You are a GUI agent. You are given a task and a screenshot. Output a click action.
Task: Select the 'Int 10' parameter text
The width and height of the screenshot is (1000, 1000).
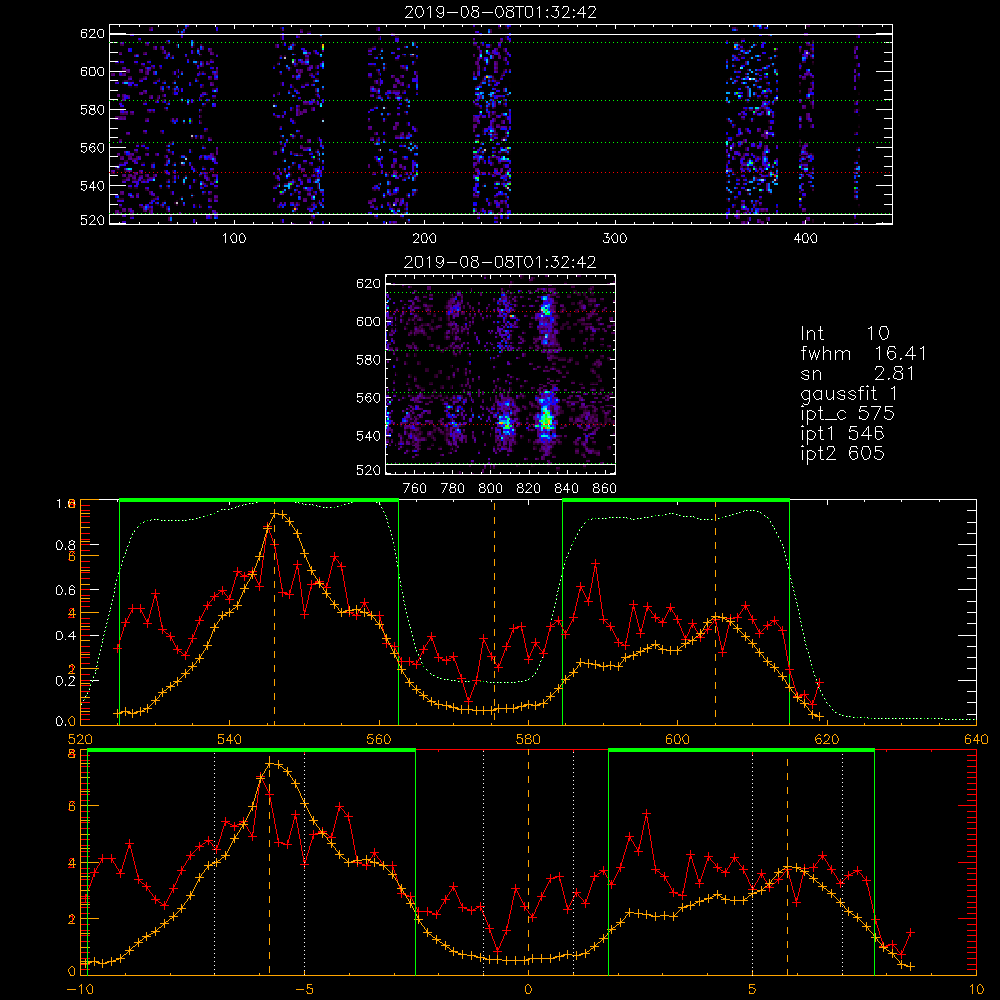coord(844,333)
